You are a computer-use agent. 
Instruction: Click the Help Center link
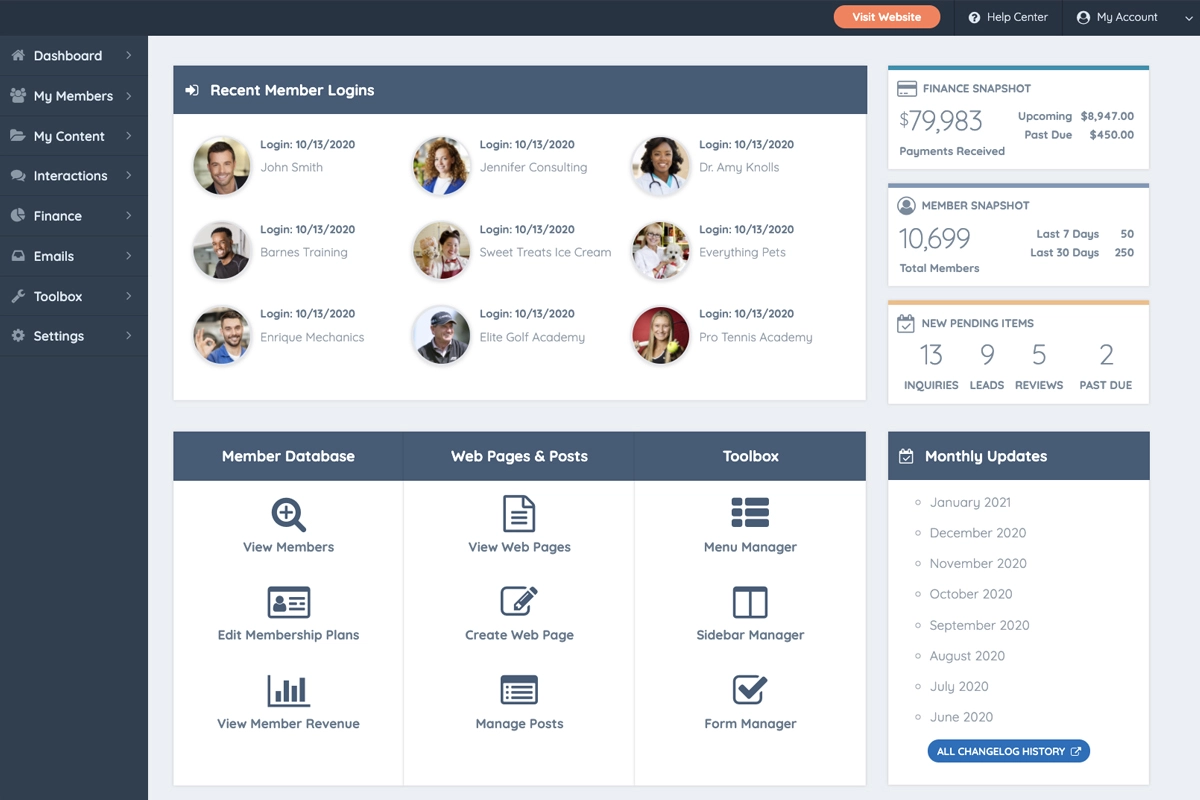1008,17
